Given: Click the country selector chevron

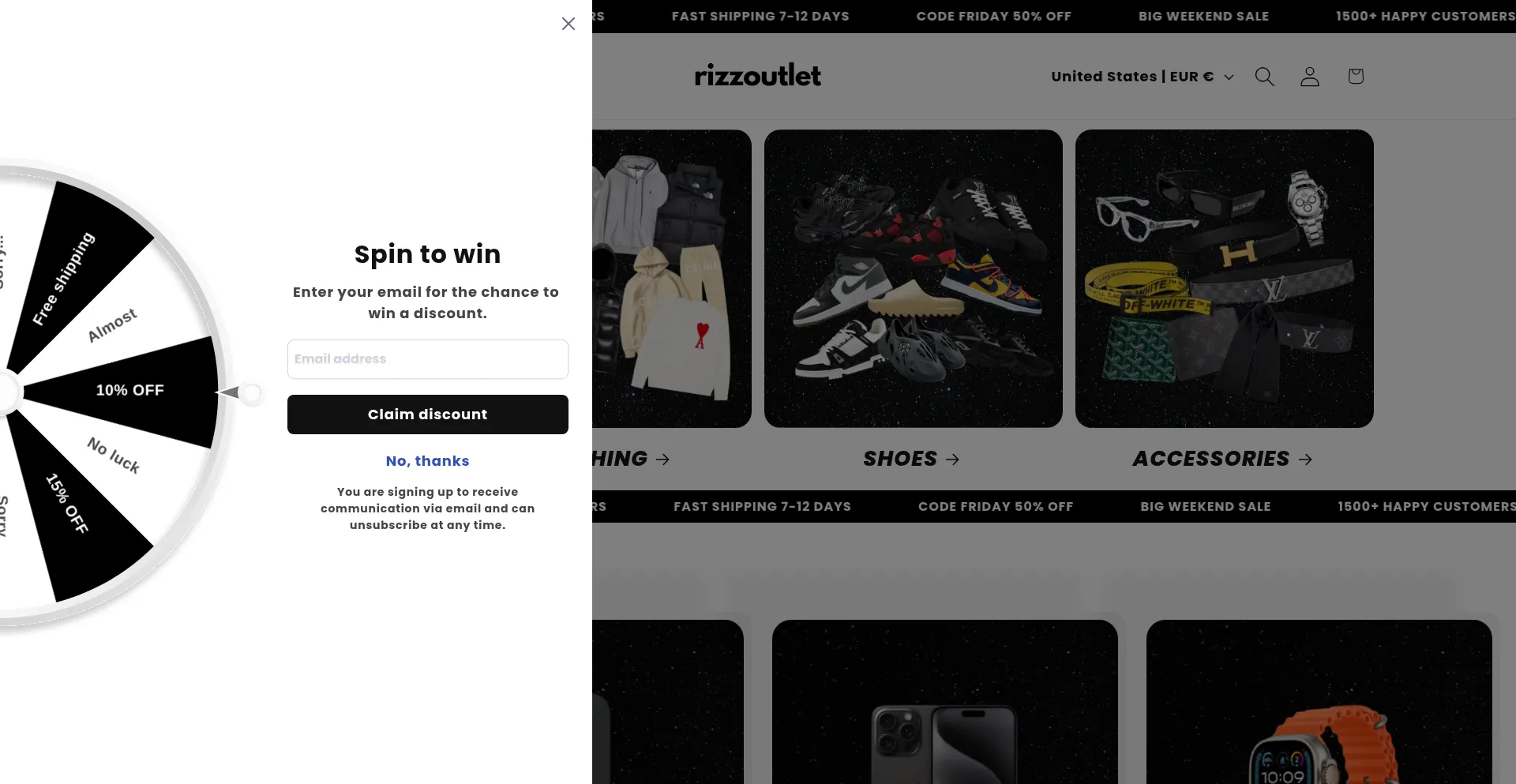Looking at the screenshot, I should [x=1229, y=77].
